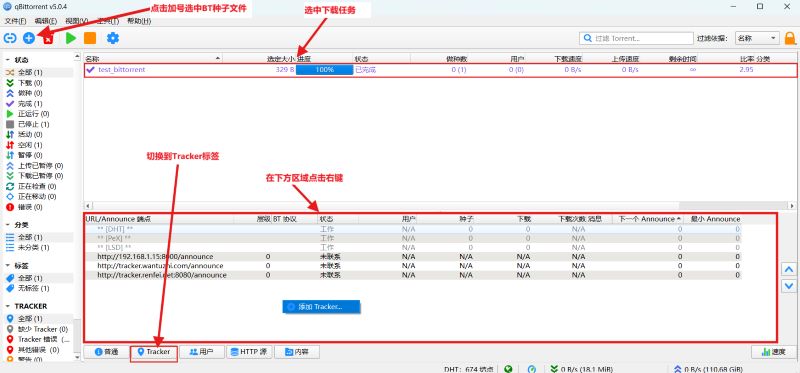Click the 速度 button

click(x=773, y=352)
